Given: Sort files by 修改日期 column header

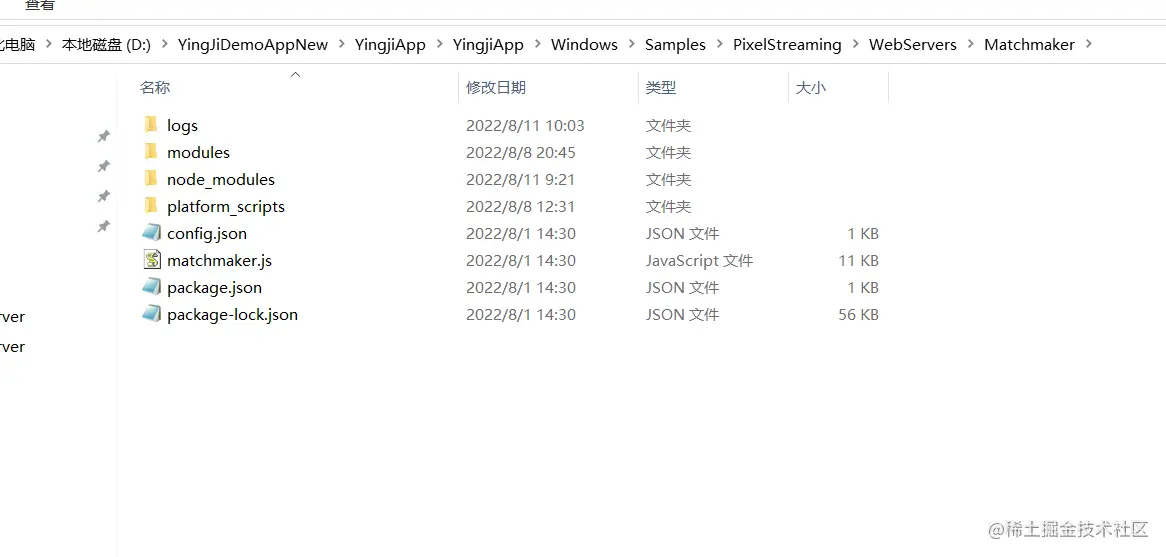Looking at the screenshot, I should point(496,88).
